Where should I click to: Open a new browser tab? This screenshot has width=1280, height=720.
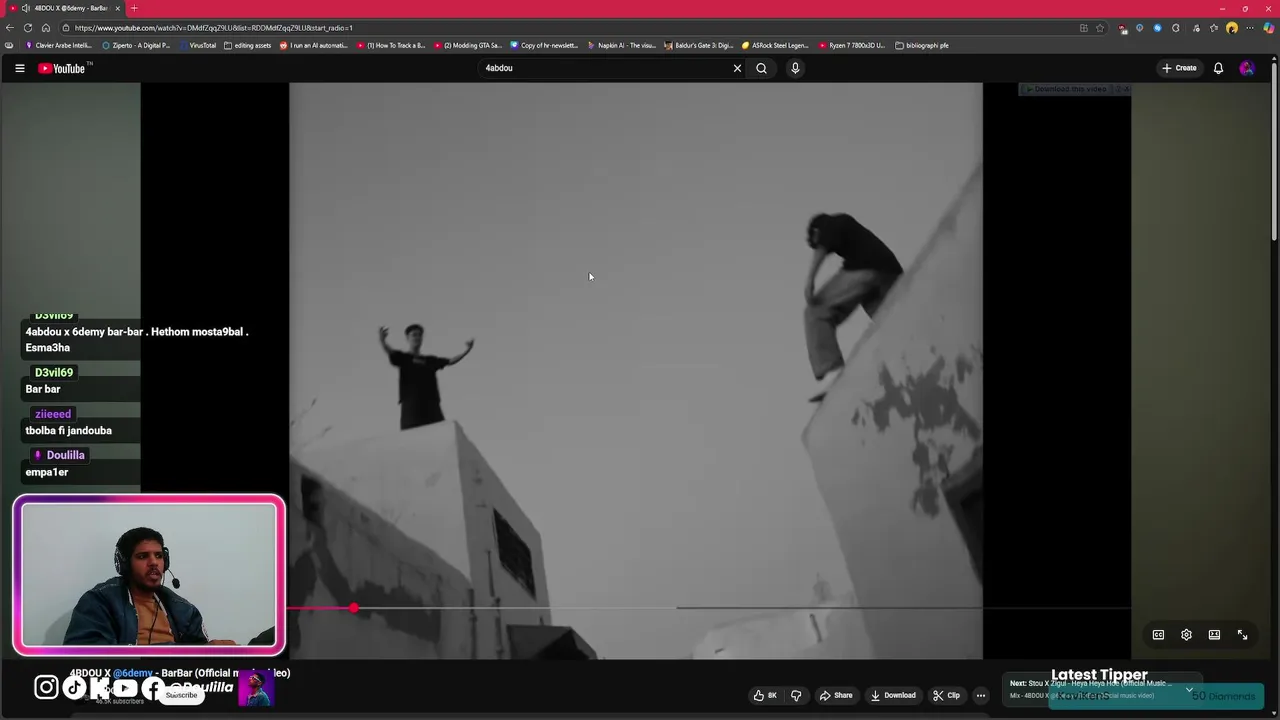pyautogui.click(x=134, y=8)
